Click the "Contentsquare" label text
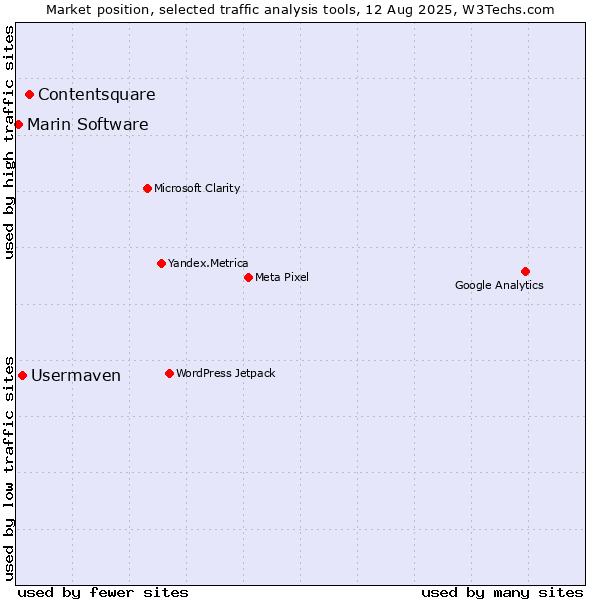Screen dimensions: 600x600 [97, 95]
